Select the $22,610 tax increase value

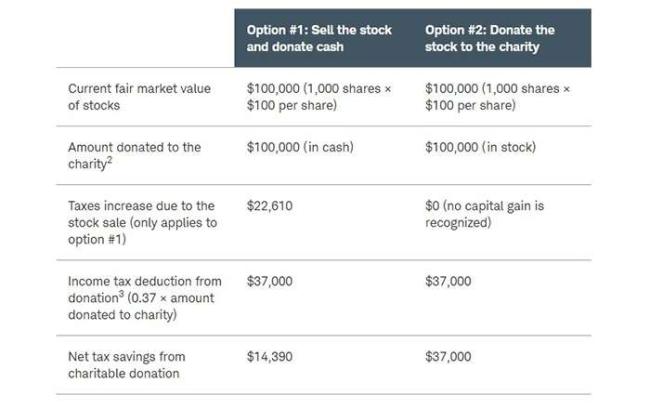pyautogui.click(x=269, y=206)
